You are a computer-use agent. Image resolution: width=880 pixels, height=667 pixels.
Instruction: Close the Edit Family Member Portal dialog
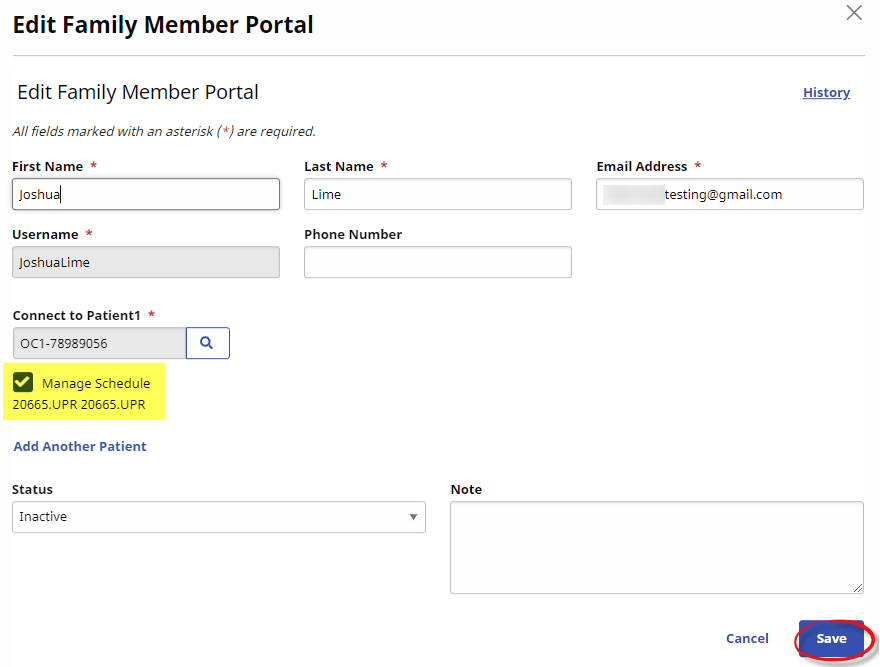point(854,13)
